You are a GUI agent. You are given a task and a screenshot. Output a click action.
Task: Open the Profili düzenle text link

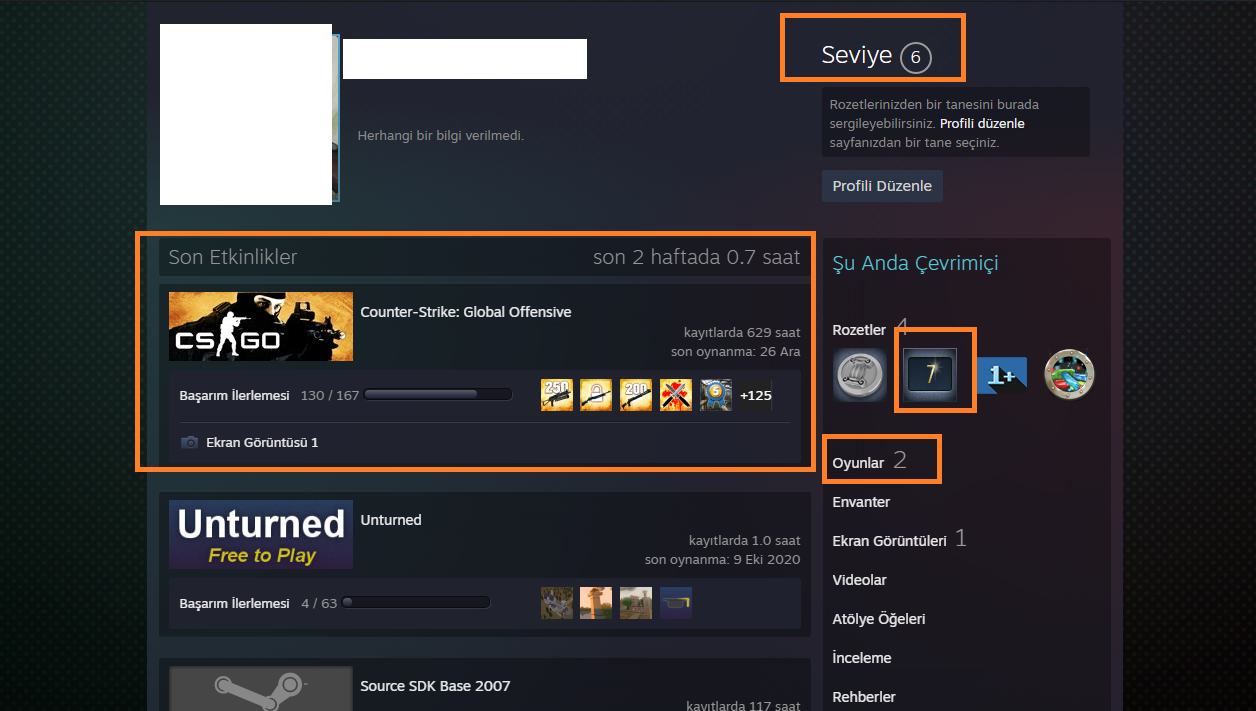click(x=982, y=124)
